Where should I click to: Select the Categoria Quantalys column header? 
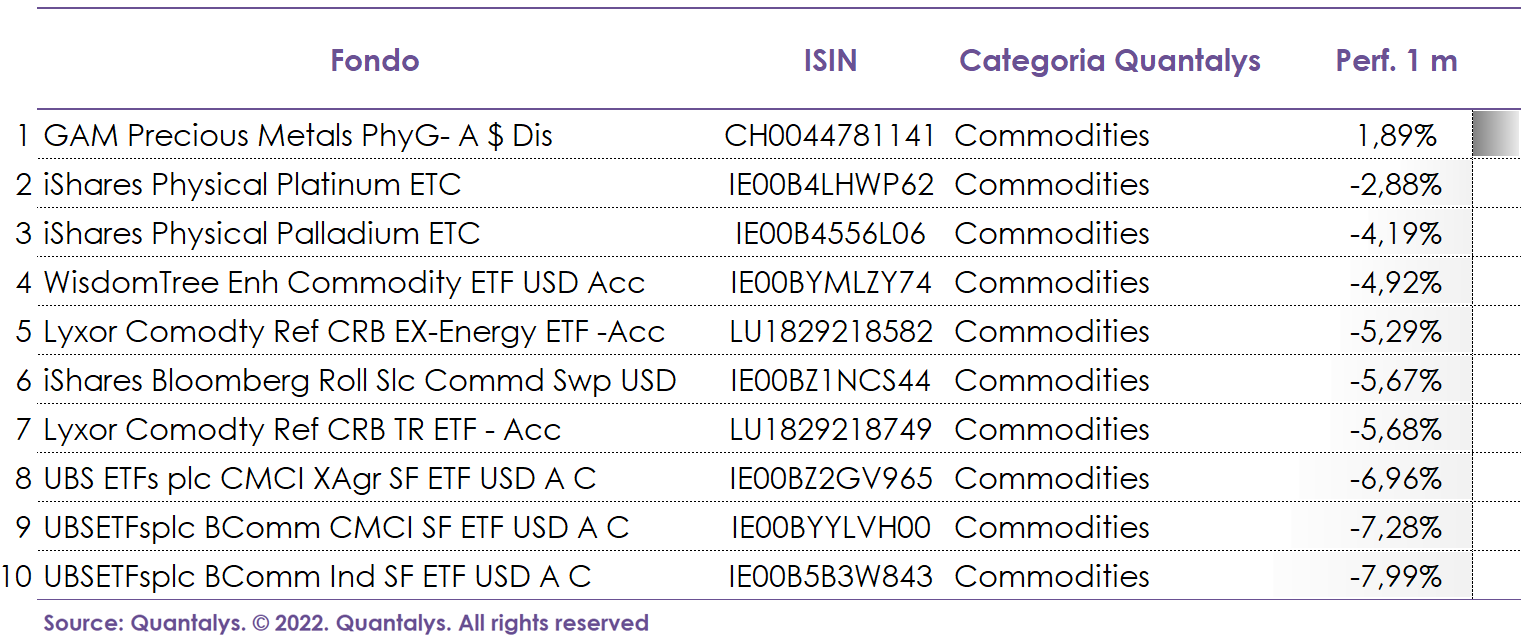click(x=1110, y=61)
